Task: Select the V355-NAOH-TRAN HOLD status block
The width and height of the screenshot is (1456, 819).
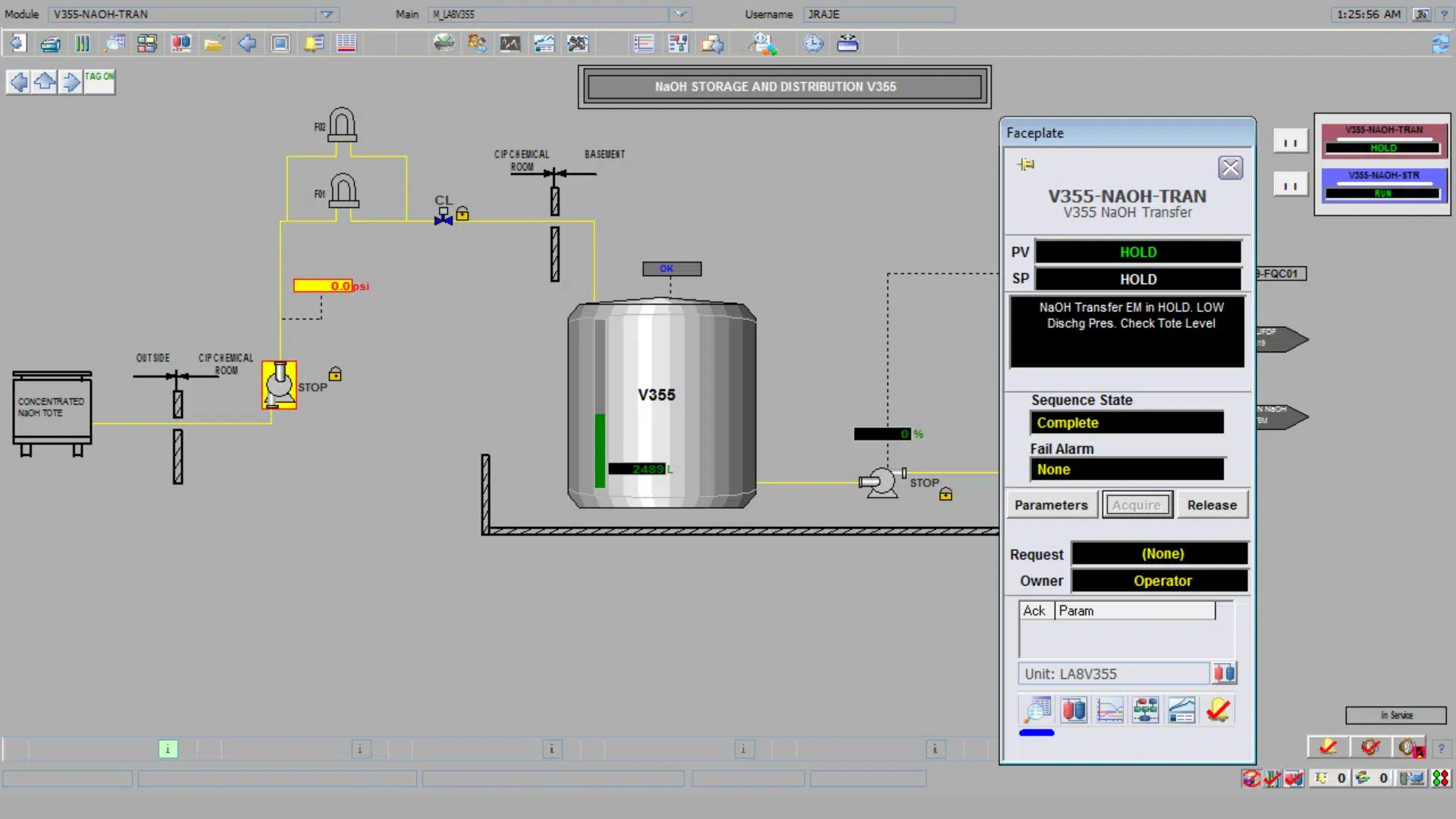Action: point(1384,140)
